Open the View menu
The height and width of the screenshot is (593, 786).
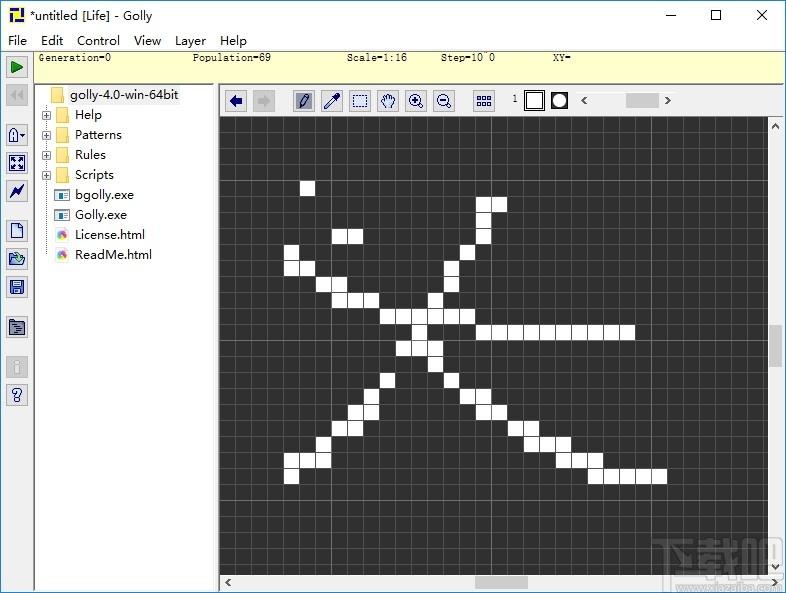tap(147, 41)
